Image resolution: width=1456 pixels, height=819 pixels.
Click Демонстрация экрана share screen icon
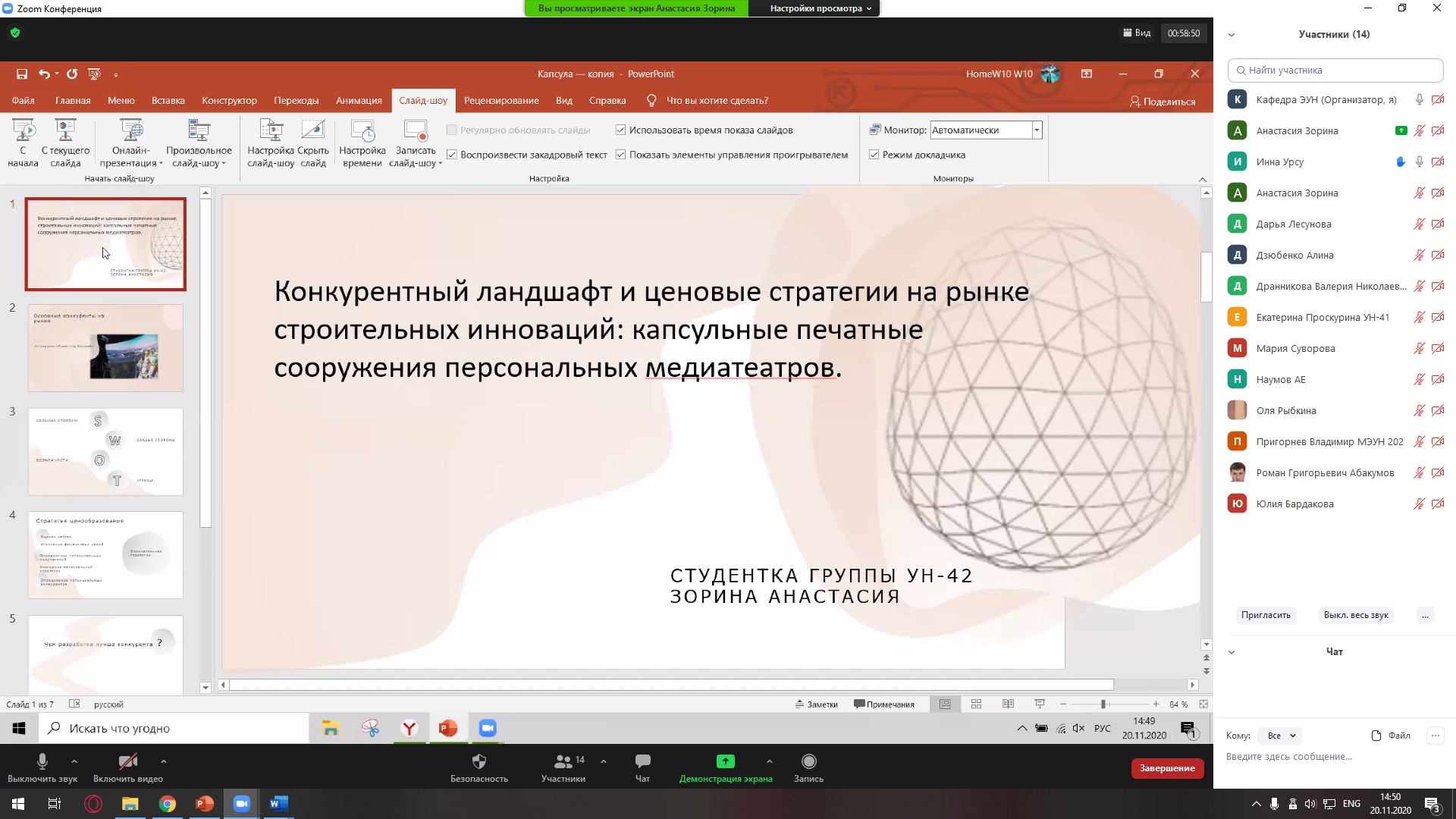726,761
